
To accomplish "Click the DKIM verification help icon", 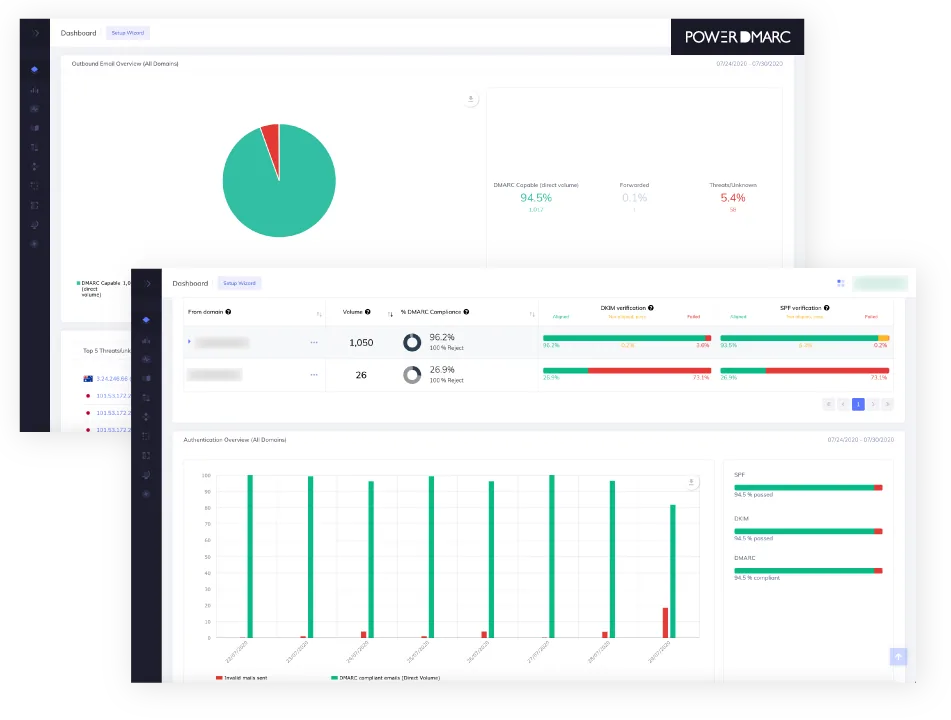I will point(651,308).
